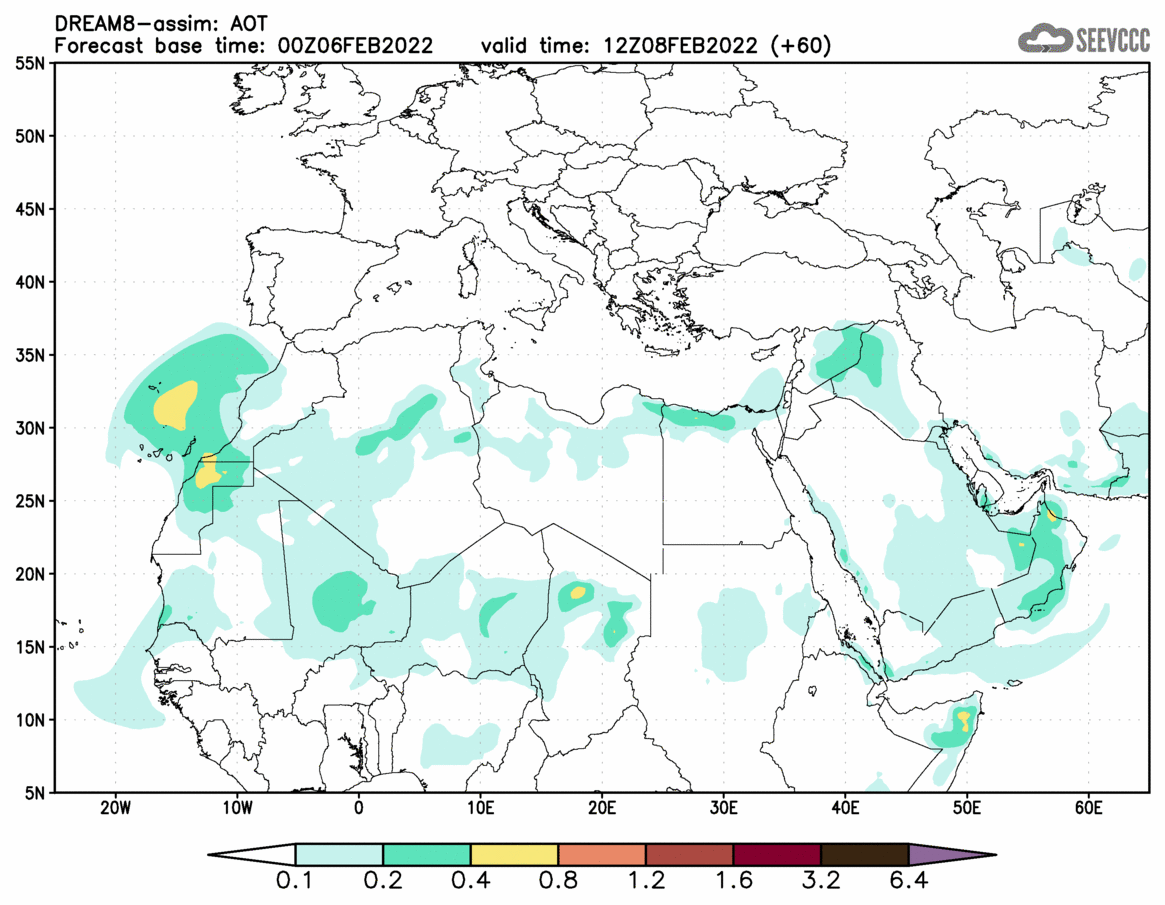Click the light cyan 0.1–0.2 colorbar swatch
Viewport: 1165px width, 905px height.
click(x=339, y=854)
